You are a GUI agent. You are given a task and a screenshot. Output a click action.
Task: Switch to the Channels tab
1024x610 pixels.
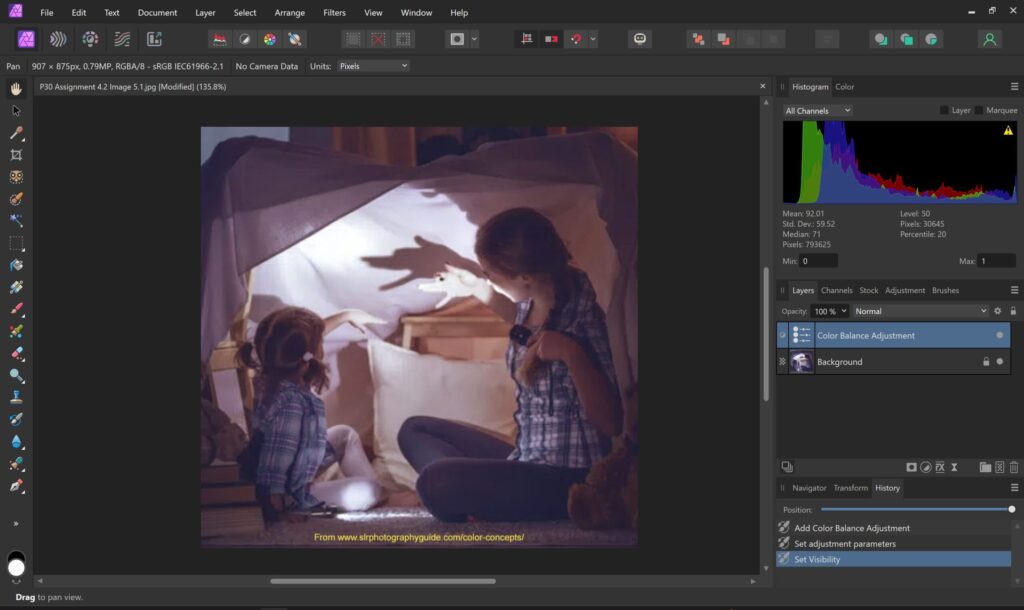click(x=836, y=290)
